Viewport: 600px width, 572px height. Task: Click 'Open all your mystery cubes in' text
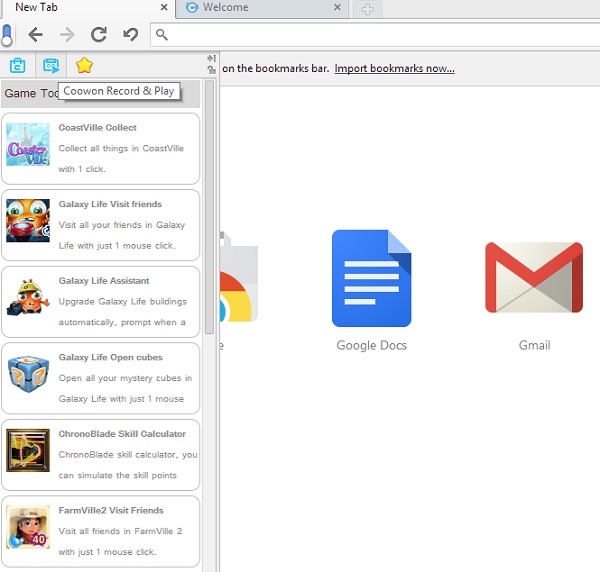tap(125, 378)
